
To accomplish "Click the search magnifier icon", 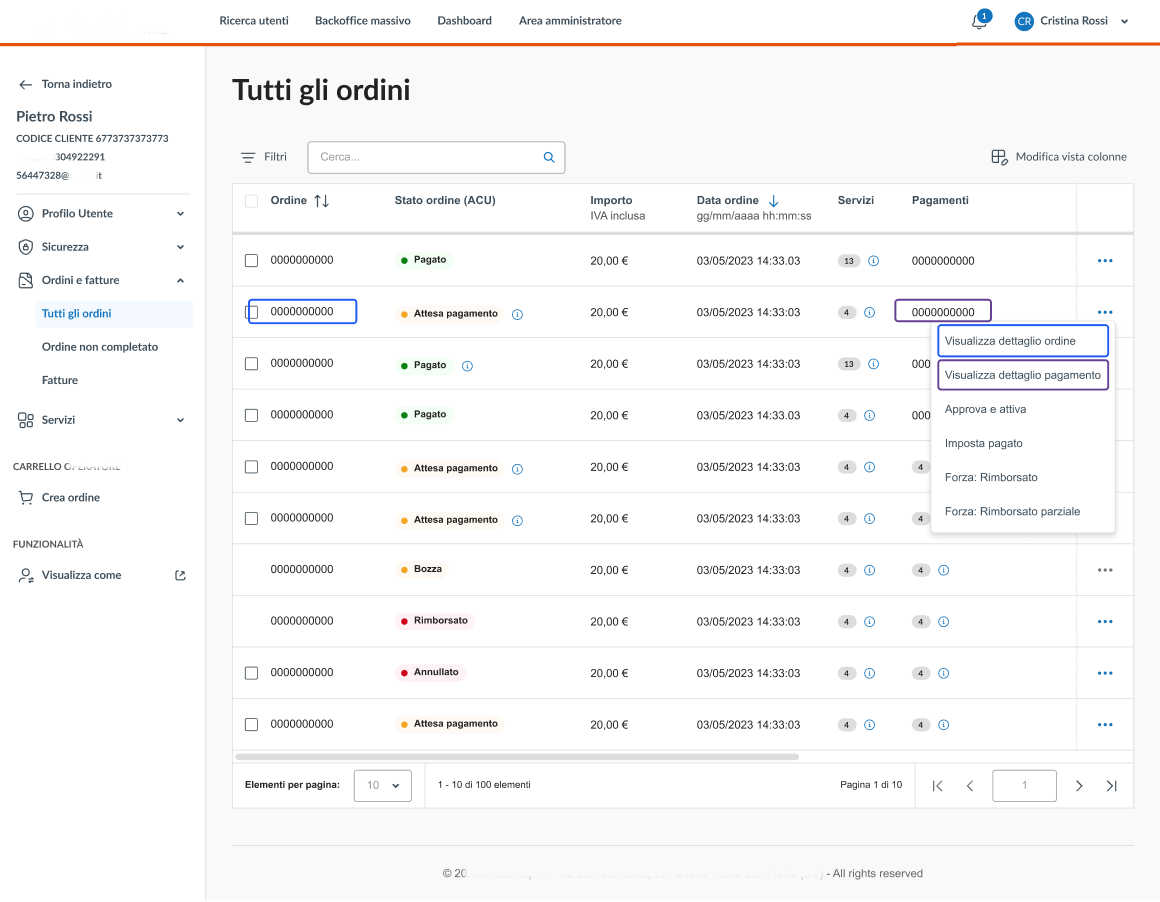I will click(549, 158).
